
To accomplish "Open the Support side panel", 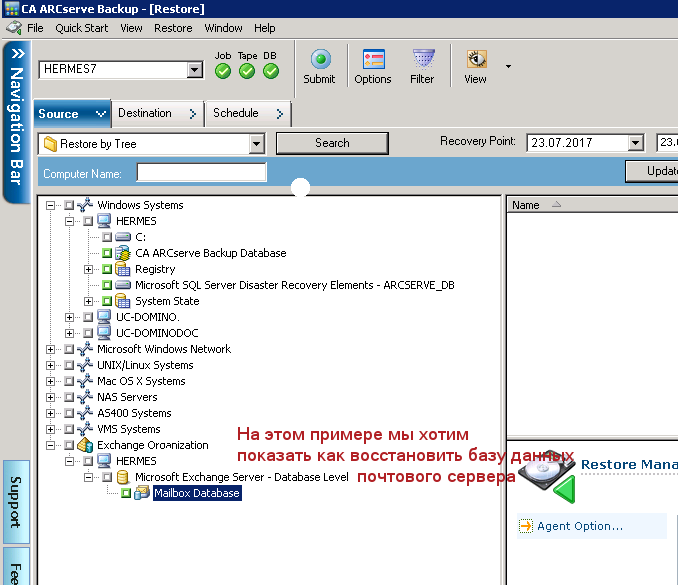I will pyautogui.click(x=16, y=502).
